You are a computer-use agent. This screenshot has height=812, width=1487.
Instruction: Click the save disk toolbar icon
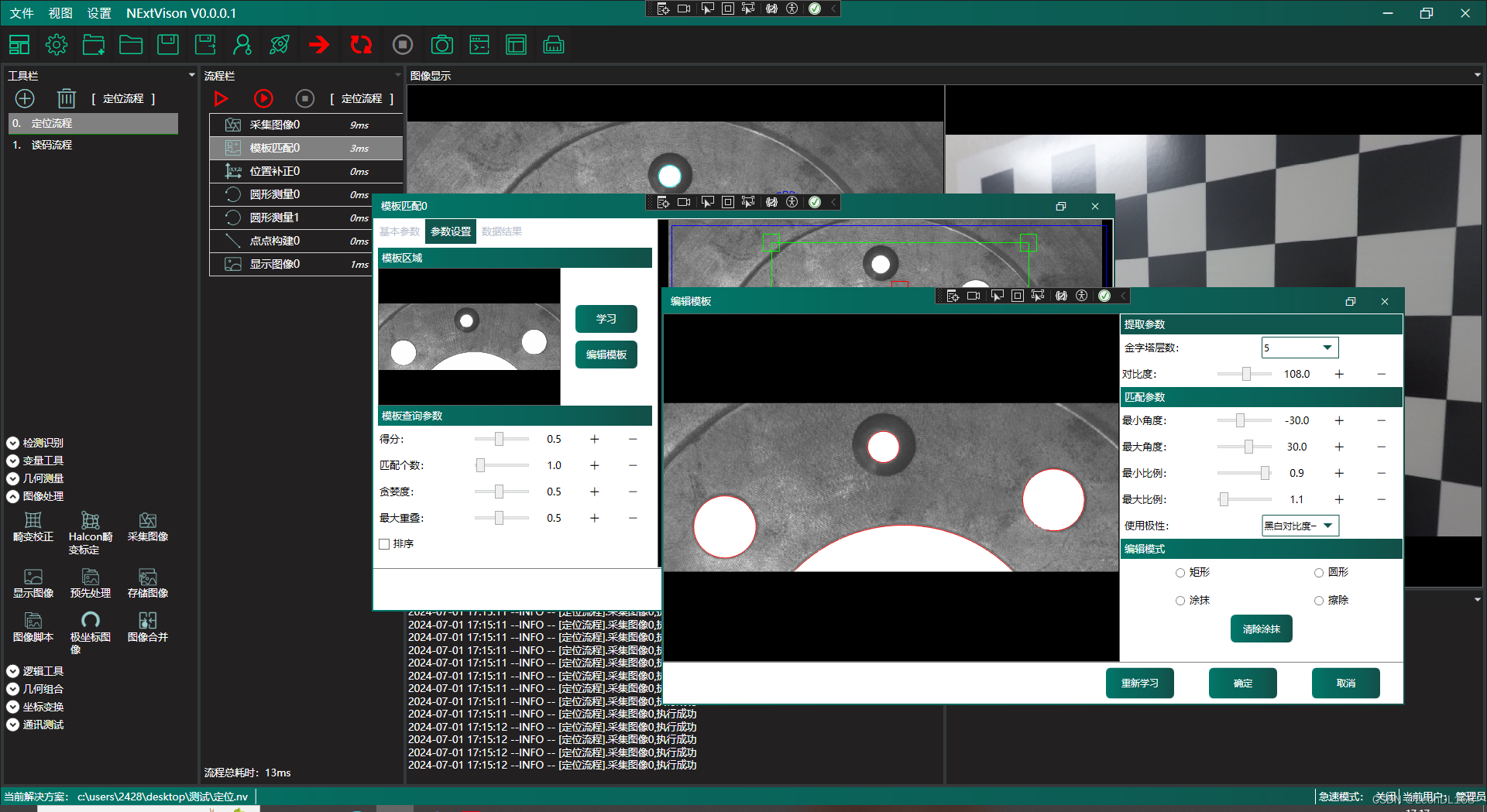click(x=168, y=45)
